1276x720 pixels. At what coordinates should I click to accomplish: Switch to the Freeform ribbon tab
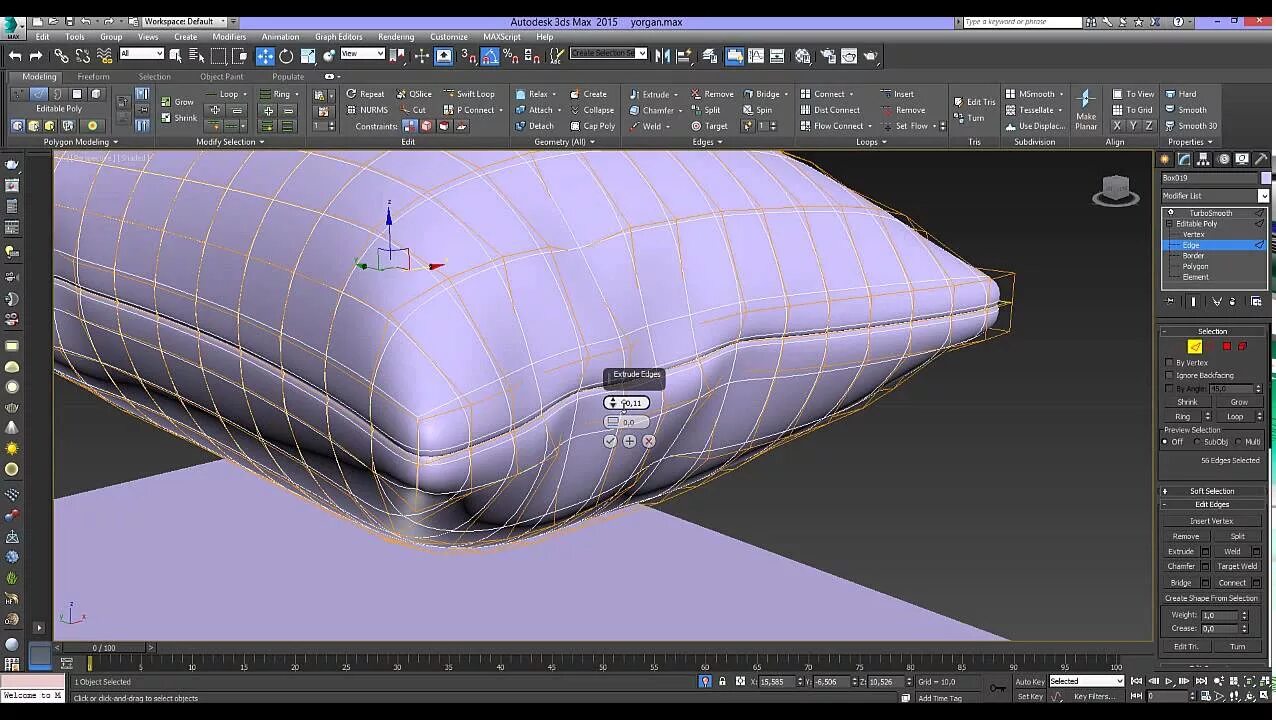[x=93, y=77]
